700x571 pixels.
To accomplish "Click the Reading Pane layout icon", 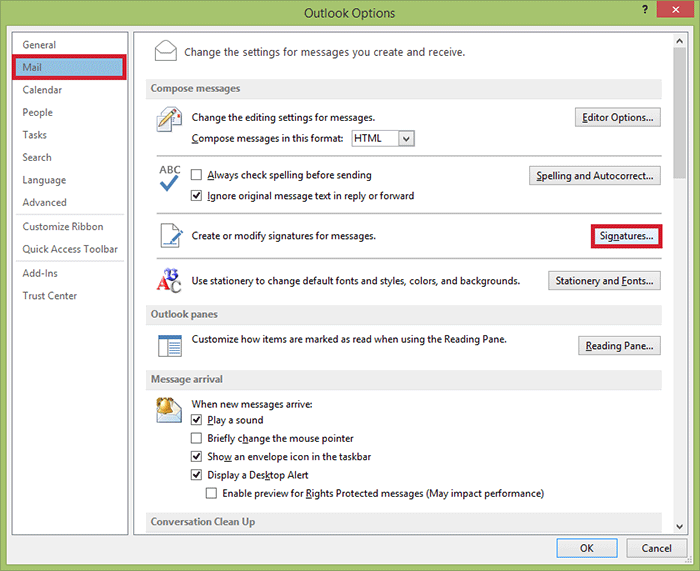I will point(170,346).
